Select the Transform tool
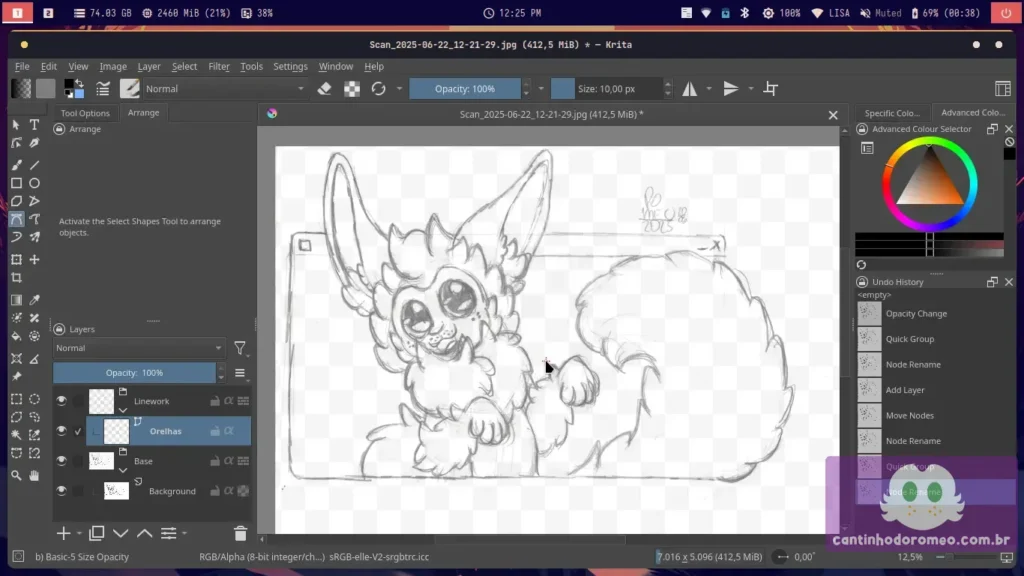Image resolution: width=1024 pixels, height=576 pixels. [x=16, y=260]
